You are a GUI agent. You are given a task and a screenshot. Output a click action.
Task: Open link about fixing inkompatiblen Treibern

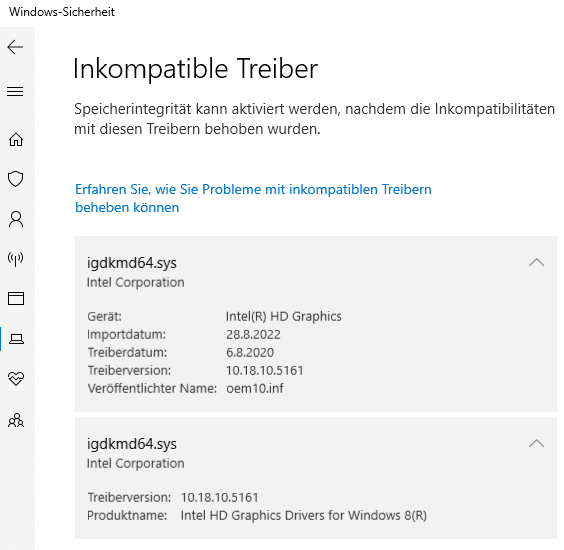[253, 198]
